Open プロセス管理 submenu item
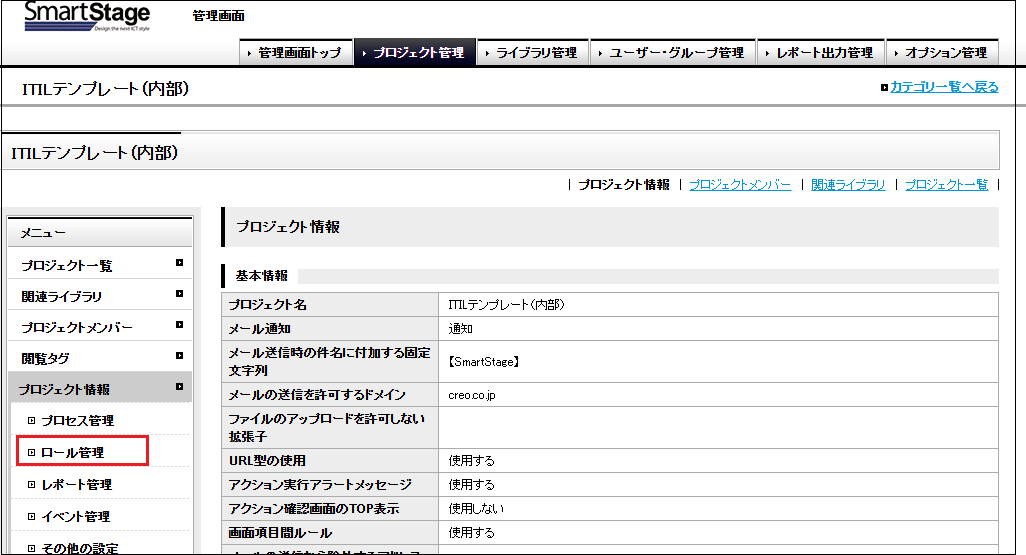 pyautogui.click(x=77, y=420)
